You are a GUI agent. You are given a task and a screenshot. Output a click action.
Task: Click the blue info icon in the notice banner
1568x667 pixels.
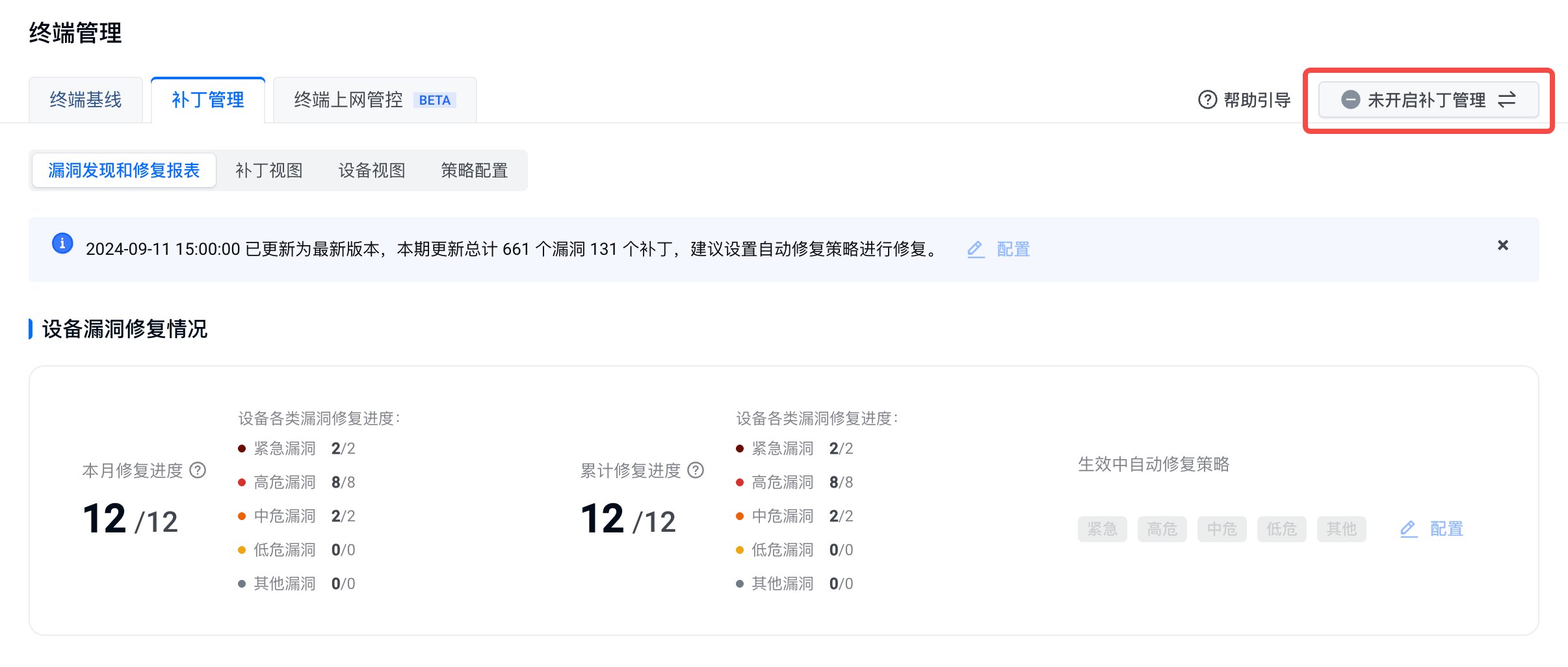pos(62,244)
